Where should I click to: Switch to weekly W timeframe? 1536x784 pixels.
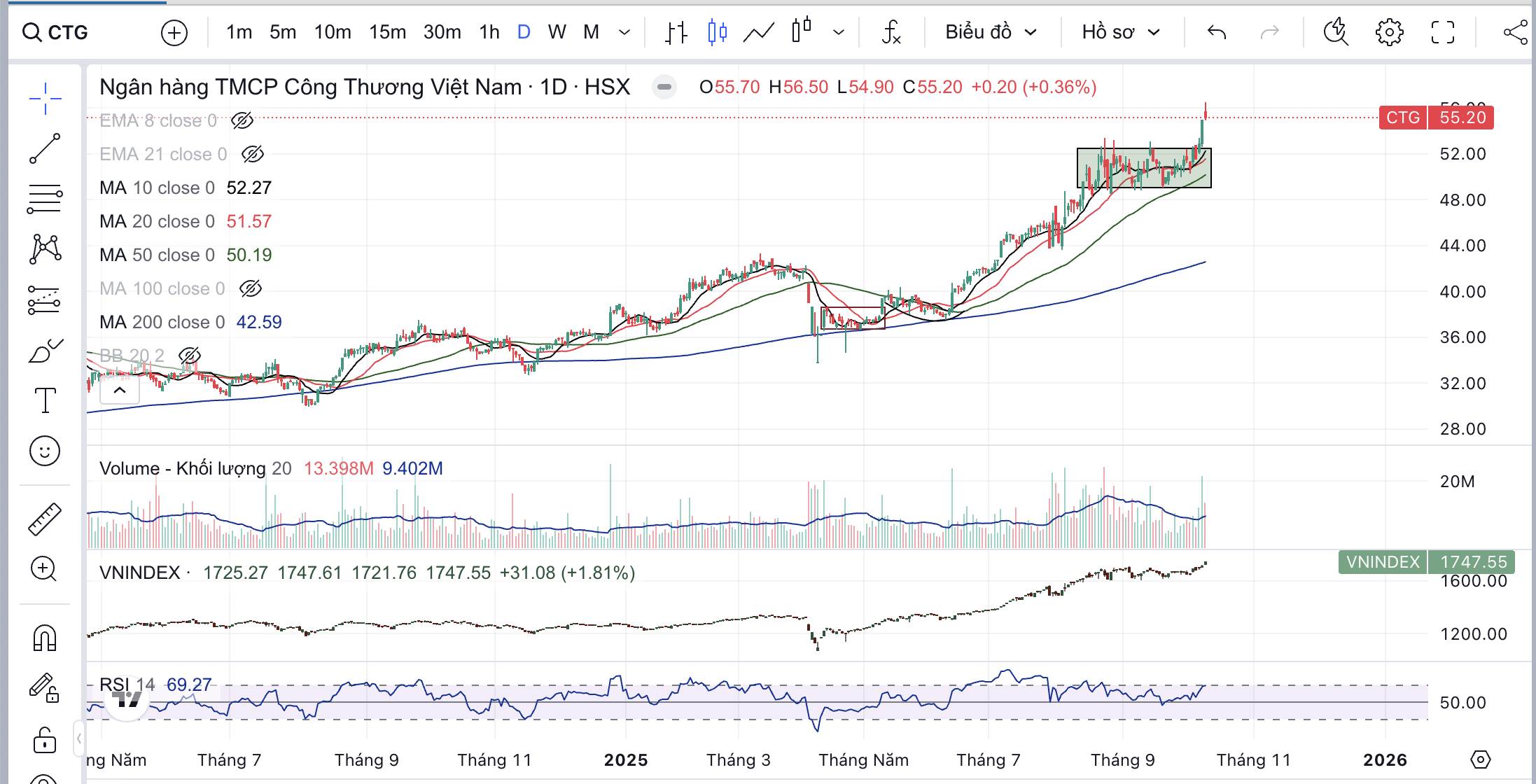click(557, 32)
